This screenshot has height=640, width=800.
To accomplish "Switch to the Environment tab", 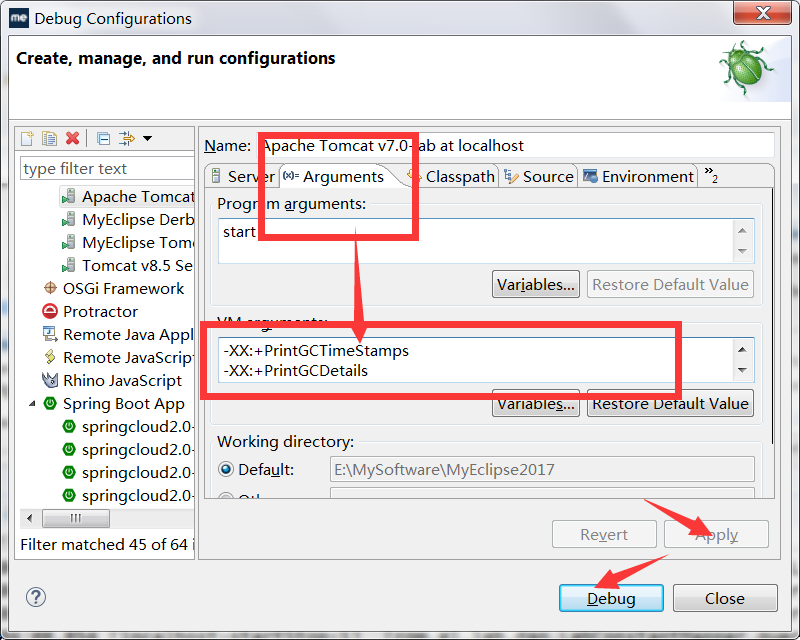I will (x=638, y=177).
